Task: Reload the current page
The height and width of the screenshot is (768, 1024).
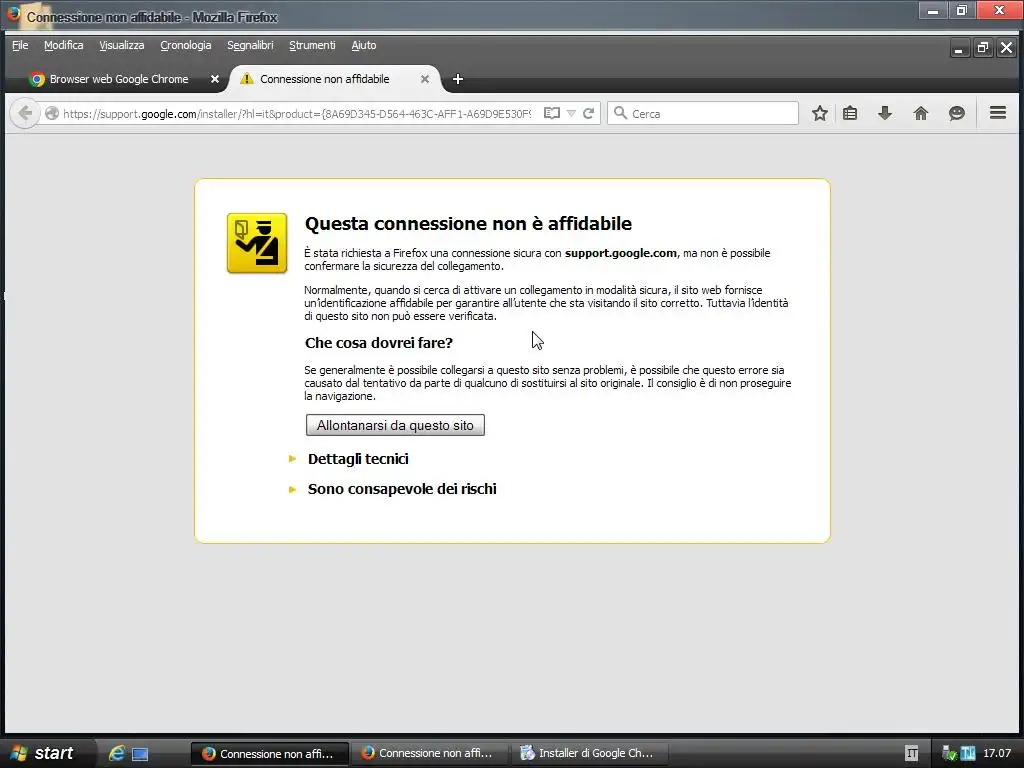Action: tap(588, 113)
